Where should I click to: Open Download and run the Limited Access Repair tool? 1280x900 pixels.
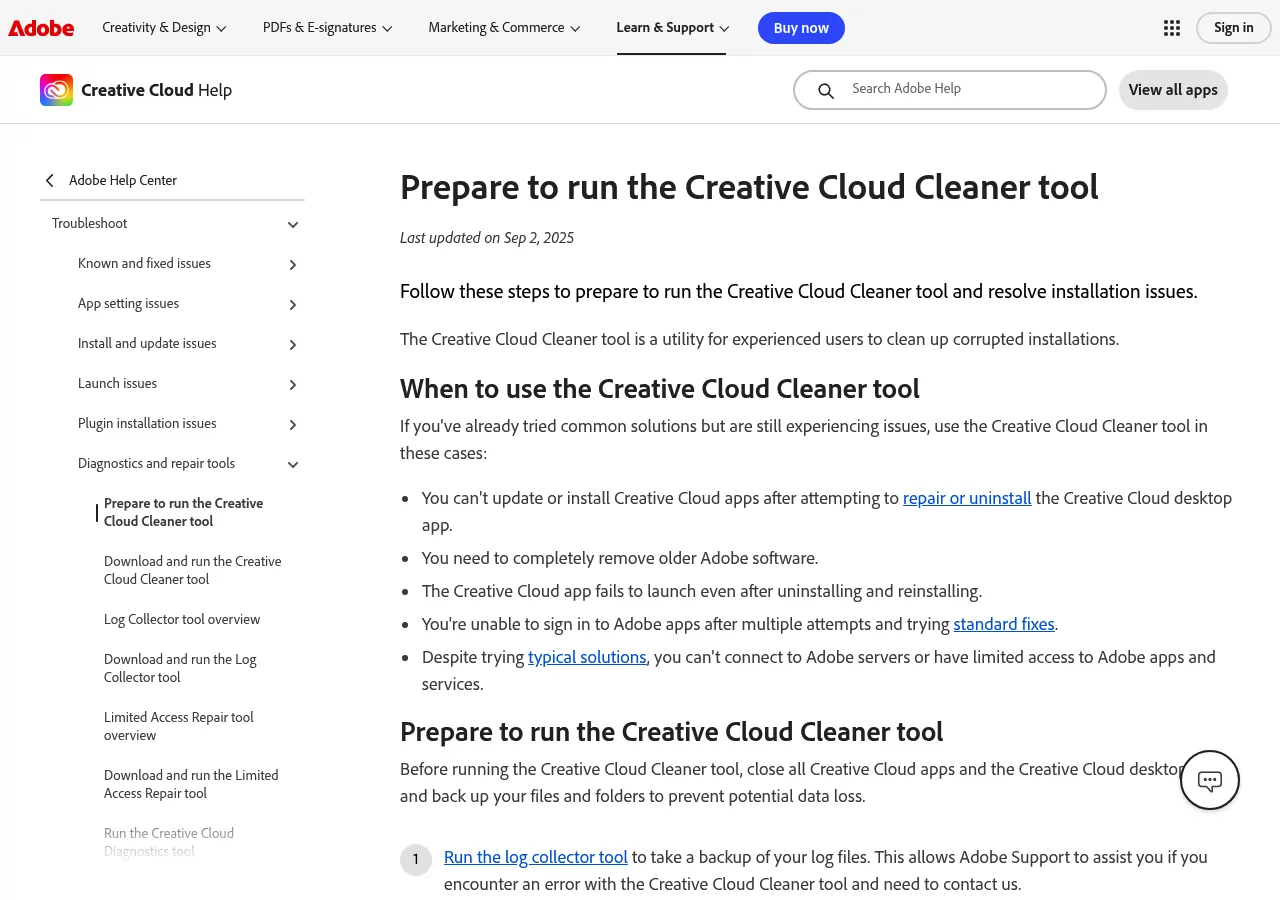191,784
